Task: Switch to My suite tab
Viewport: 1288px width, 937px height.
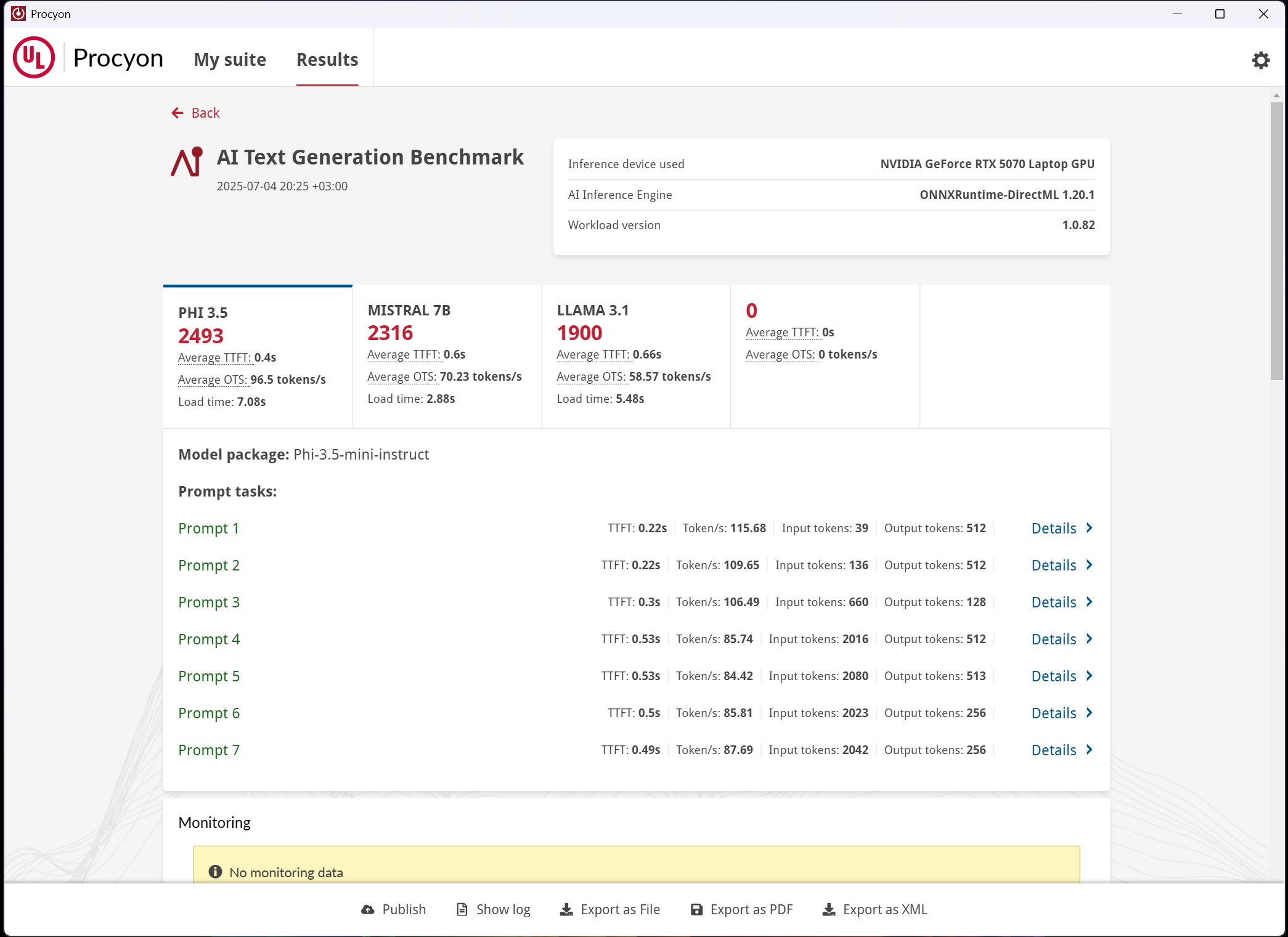Action: click(x=230, y=60)
